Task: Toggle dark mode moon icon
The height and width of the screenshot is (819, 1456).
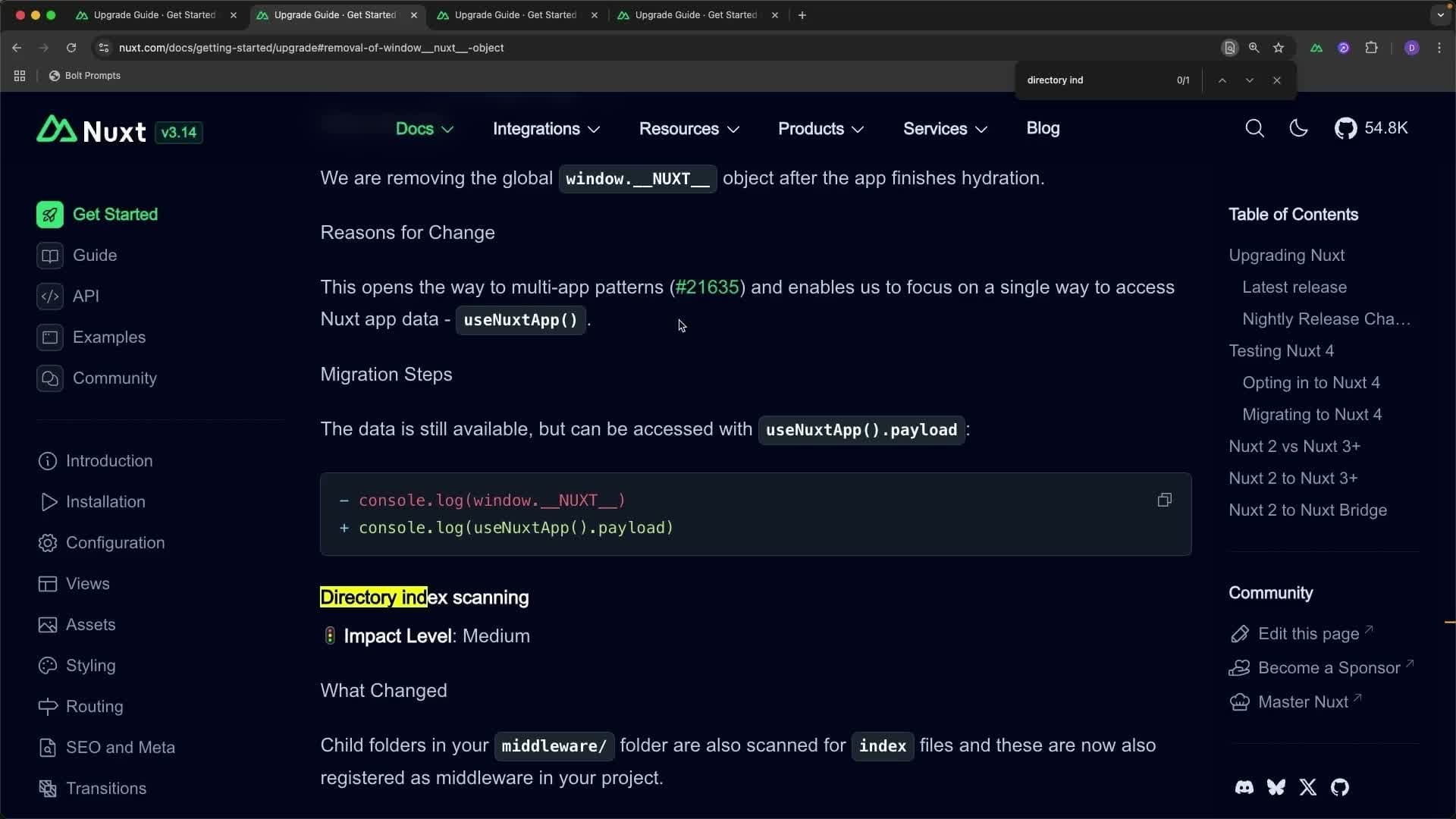Action: [1298, 128]
